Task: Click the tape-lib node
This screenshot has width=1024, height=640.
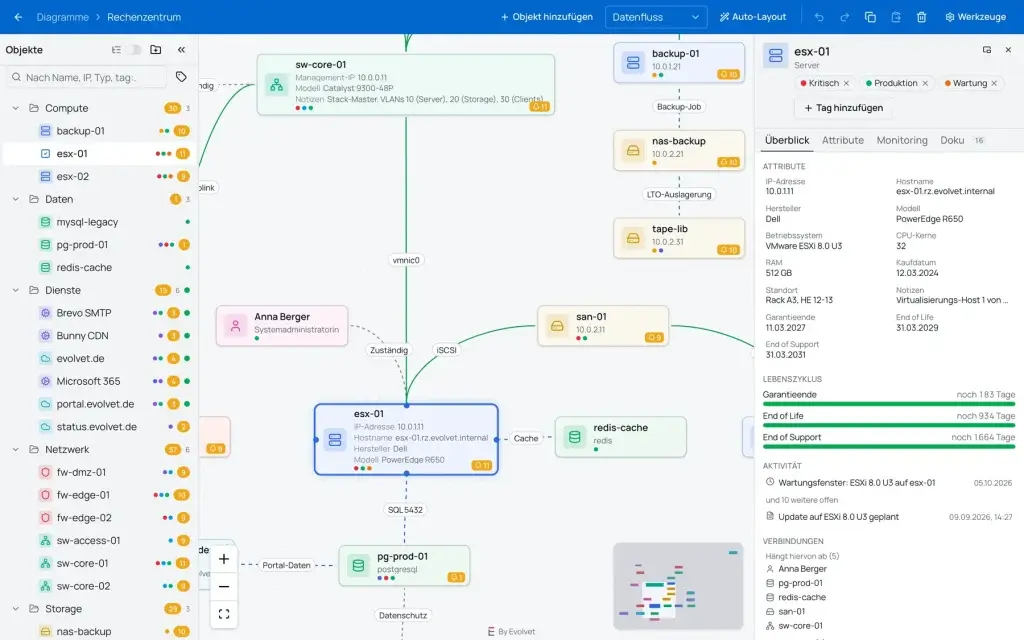Action: coord(679,238)
